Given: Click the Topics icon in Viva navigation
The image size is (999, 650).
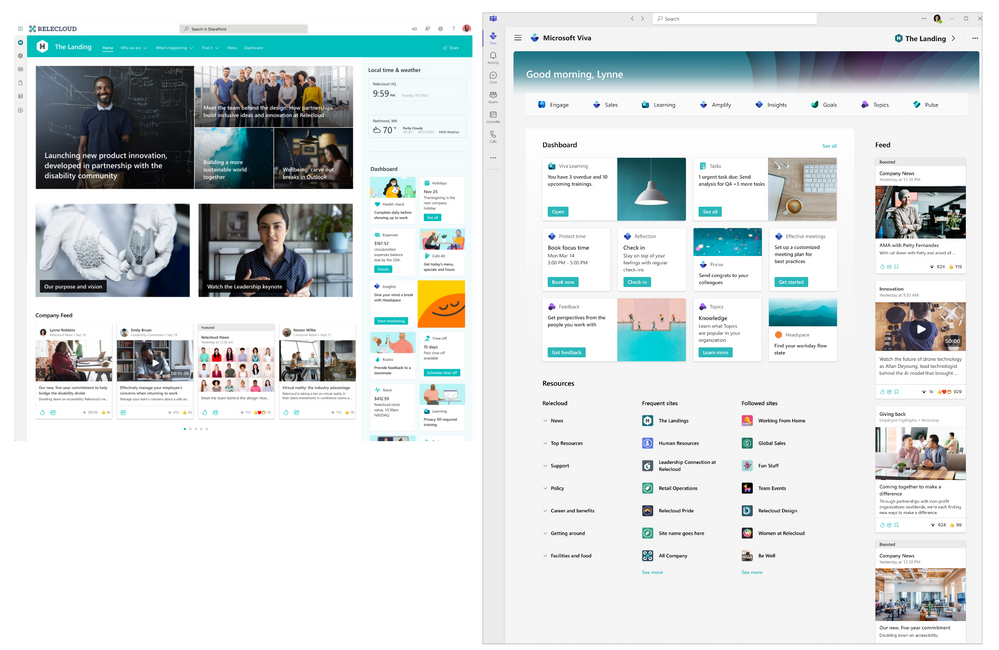Looking at the screenshot, I should [864, 105].
